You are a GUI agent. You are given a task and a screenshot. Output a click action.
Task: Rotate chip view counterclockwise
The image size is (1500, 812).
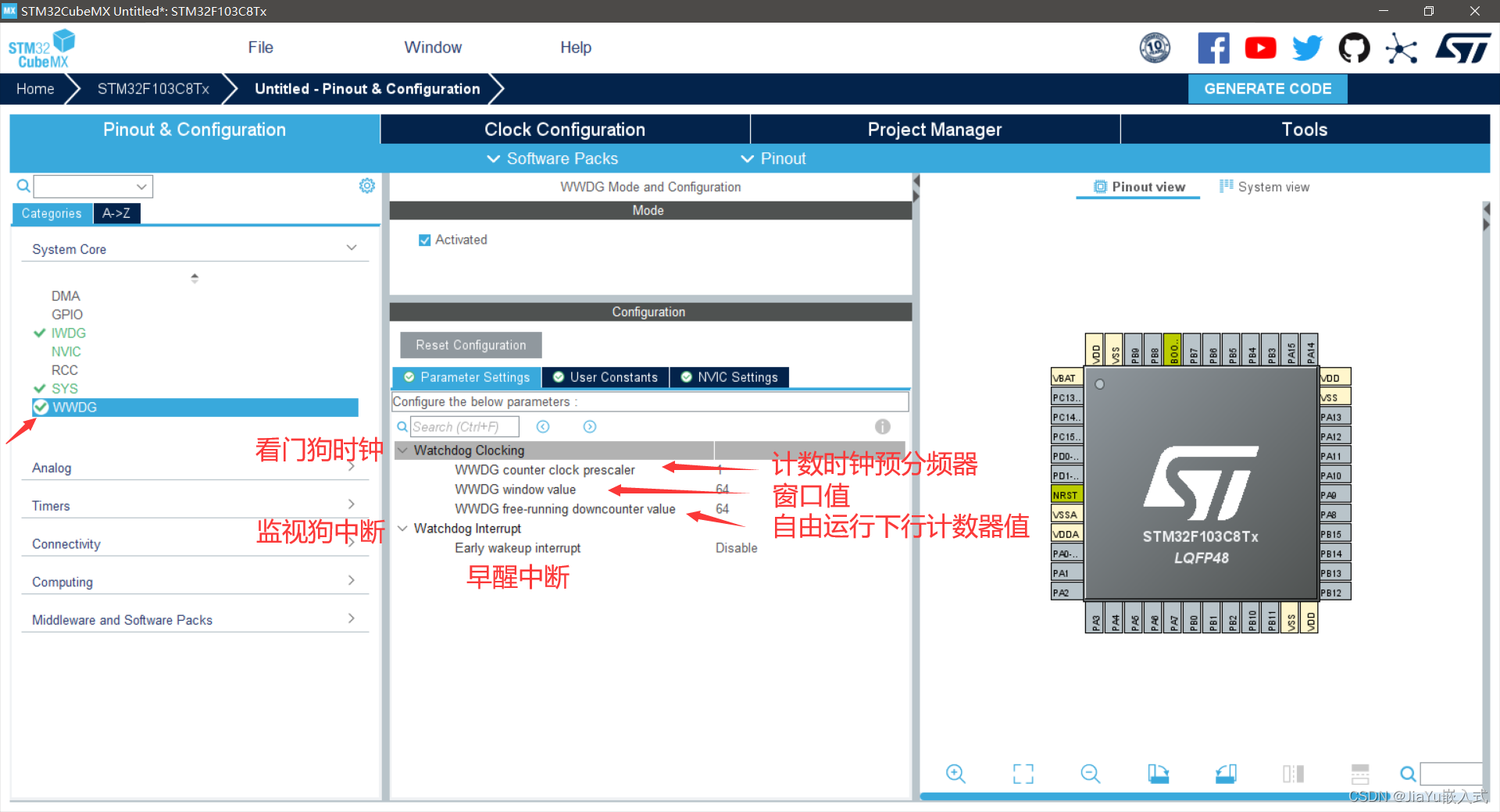pos(1226,774)
